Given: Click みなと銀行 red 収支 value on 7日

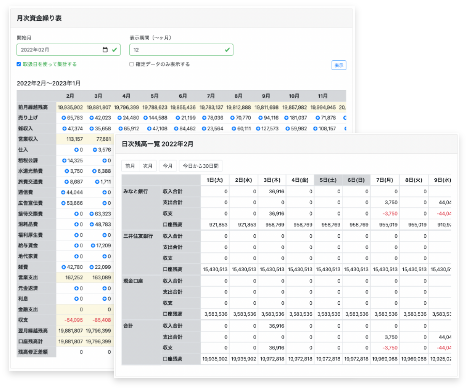Looking at the screenshot, I should (390, 214).
